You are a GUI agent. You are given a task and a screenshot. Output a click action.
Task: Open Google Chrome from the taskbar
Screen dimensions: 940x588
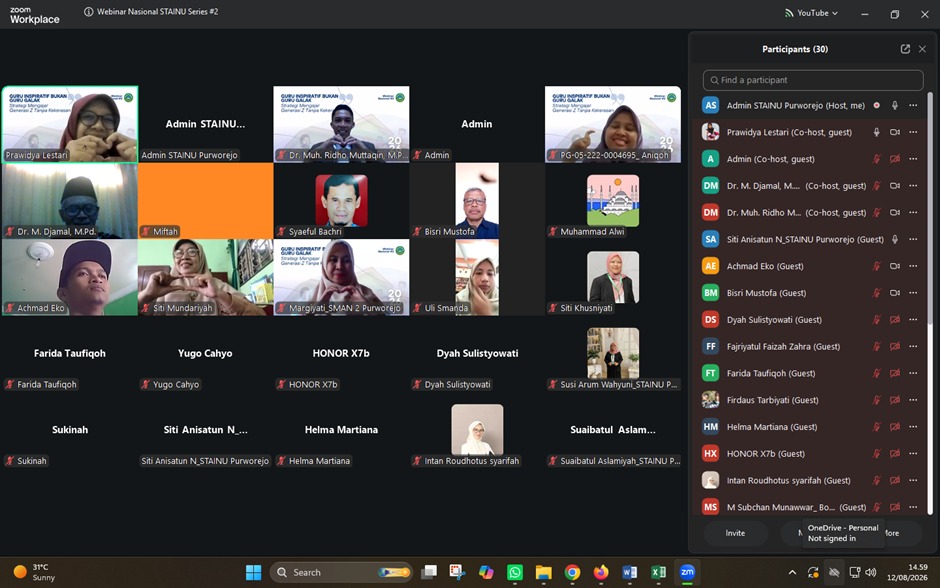coord(573,572)
